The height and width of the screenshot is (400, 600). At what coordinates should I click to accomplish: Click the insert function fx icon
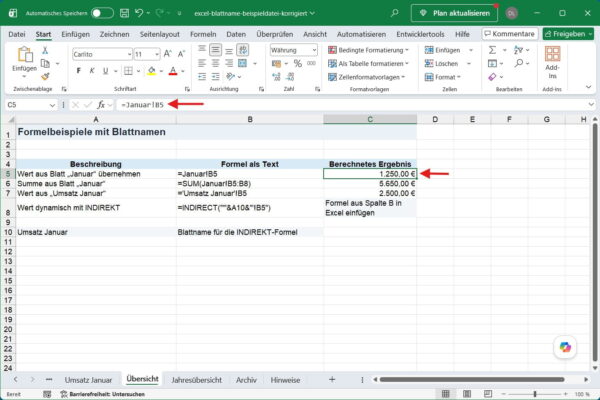(x=101, y=104)
